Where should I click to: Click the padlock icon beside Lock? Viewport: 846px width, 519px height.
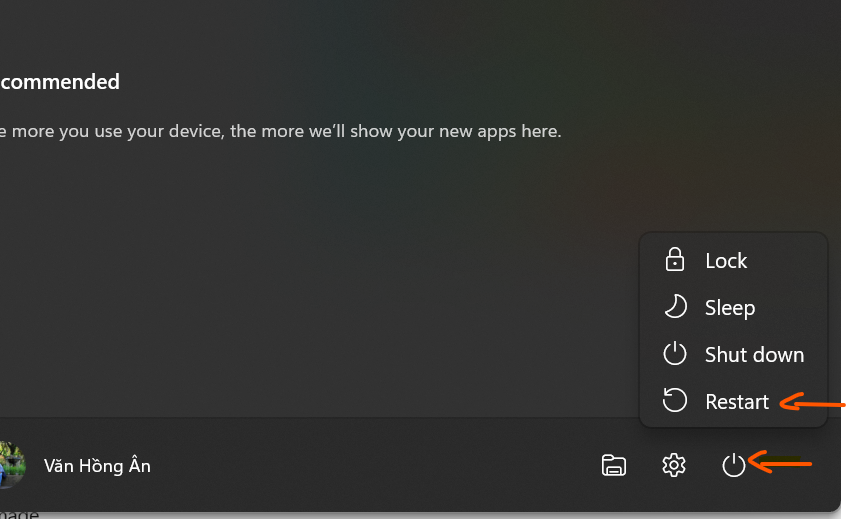click(675, 261)
